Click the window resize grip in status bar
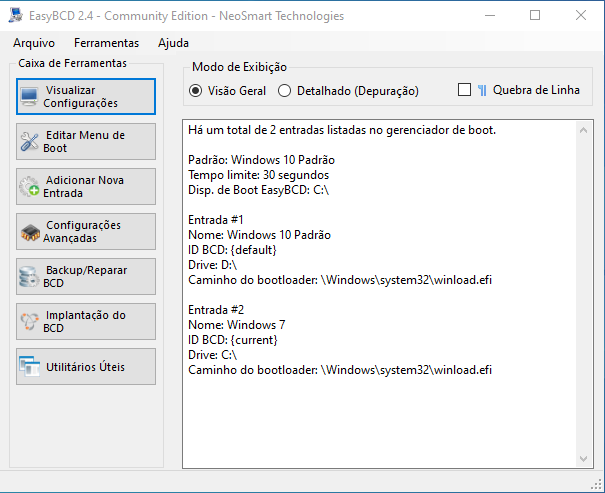The width and height of the screenshot is (605, 493). click(597, 485)
